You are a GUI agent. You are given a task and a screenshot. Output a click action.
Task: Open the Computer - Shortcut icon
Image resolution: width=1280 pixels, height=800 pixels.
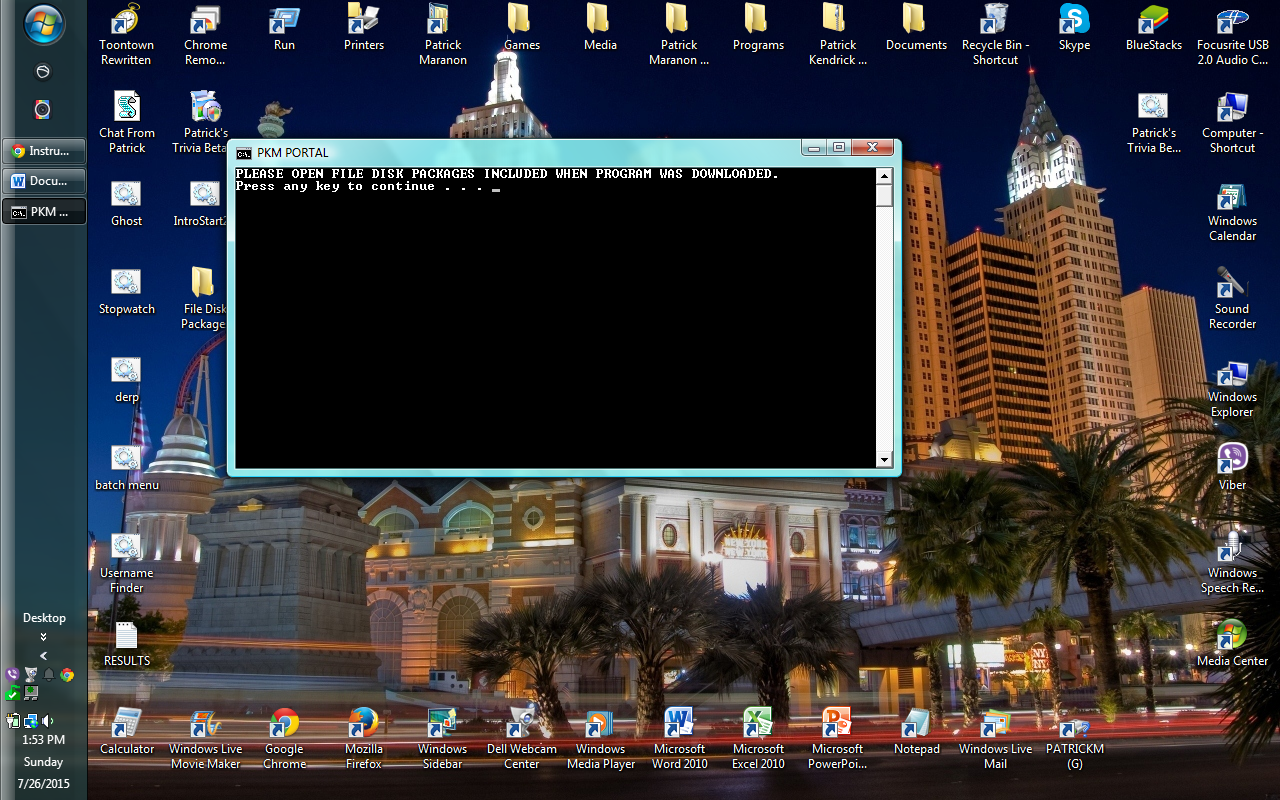point(1232,122)
